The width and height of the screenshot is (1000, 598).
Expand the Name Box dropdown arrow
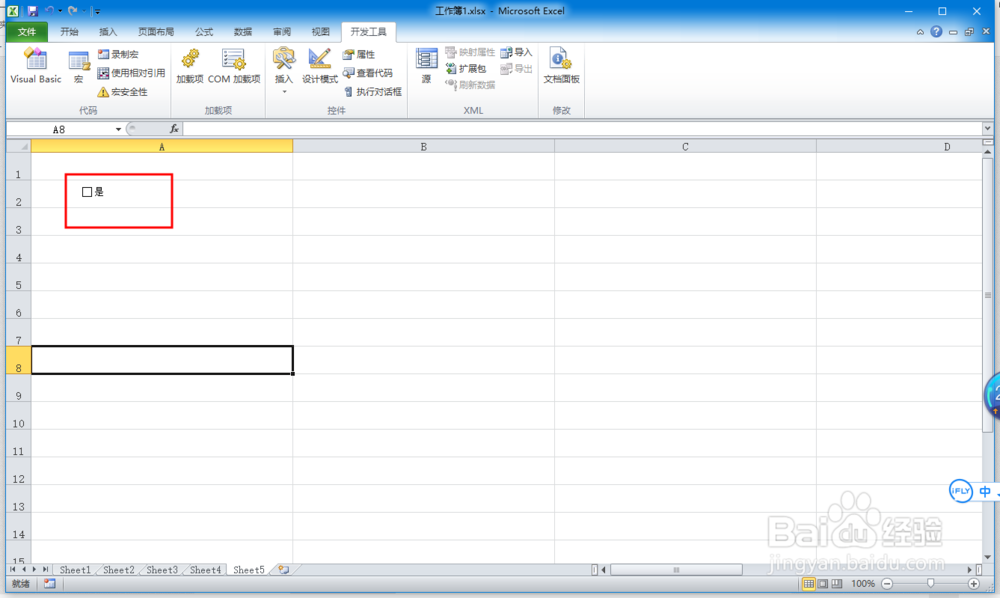(x=118, y=129)
